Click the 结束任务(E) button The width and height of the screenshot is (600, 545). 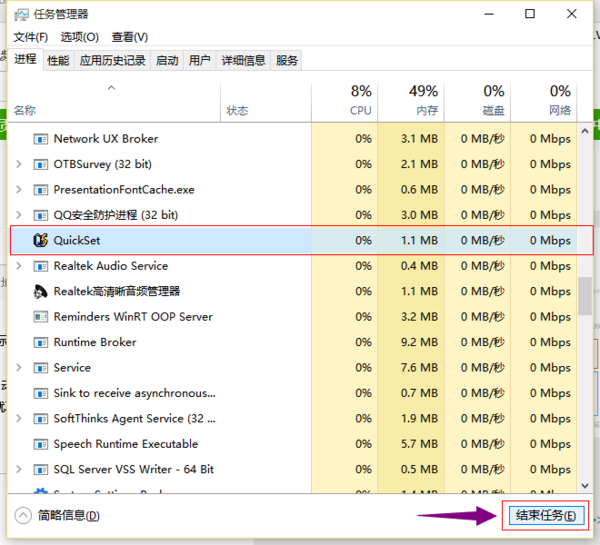[x=546, y=516]
